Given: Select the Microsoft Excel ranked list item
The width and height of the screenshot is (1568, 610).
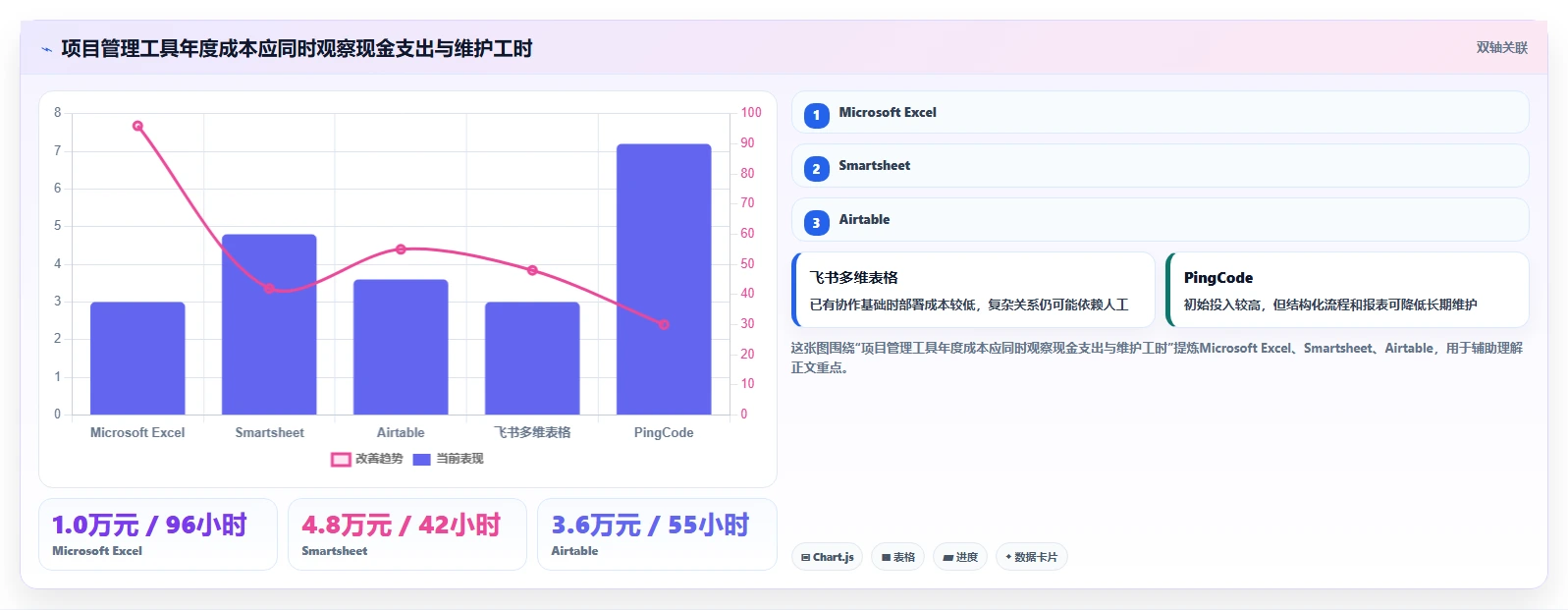Looking at the screenshot, I should (x=1160, y=112).
